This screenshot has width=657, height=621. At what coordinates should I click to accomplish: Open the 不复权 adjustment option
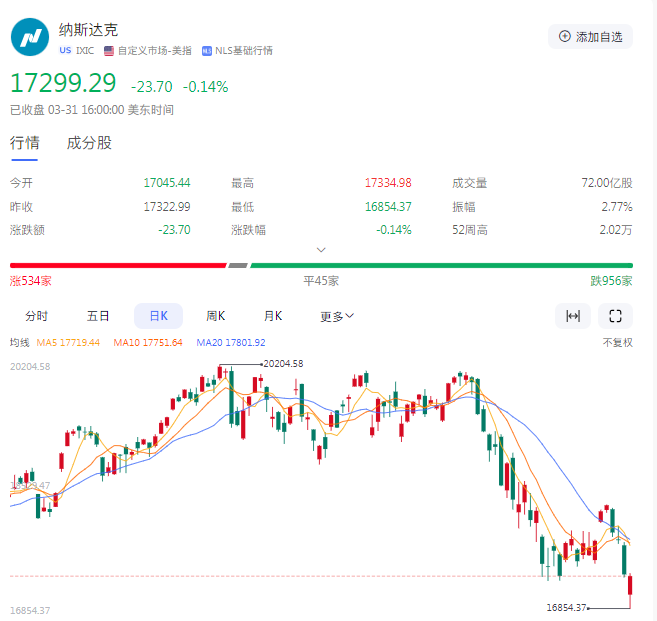618,343
